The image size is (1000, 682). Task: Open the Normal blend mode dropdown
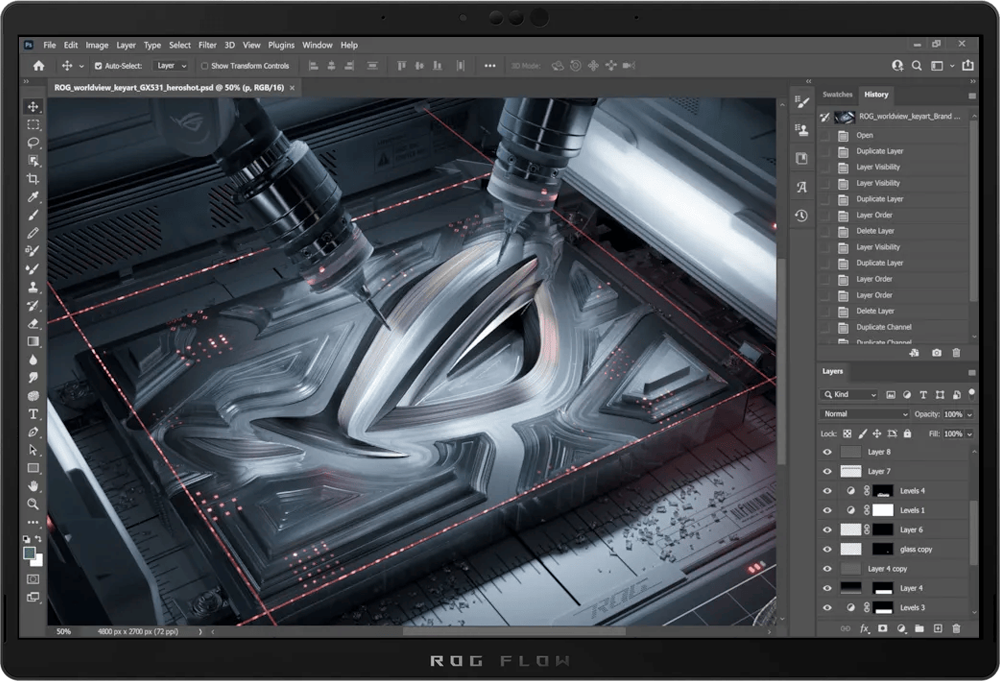coord(864,414)
